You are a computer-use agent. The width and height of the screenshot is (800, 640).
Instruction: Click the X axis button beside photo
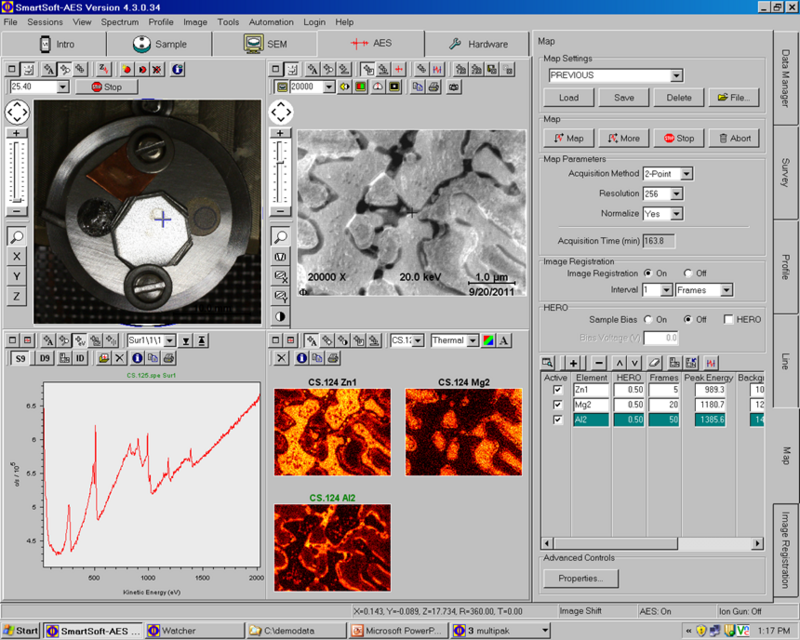tap(17, 257)
